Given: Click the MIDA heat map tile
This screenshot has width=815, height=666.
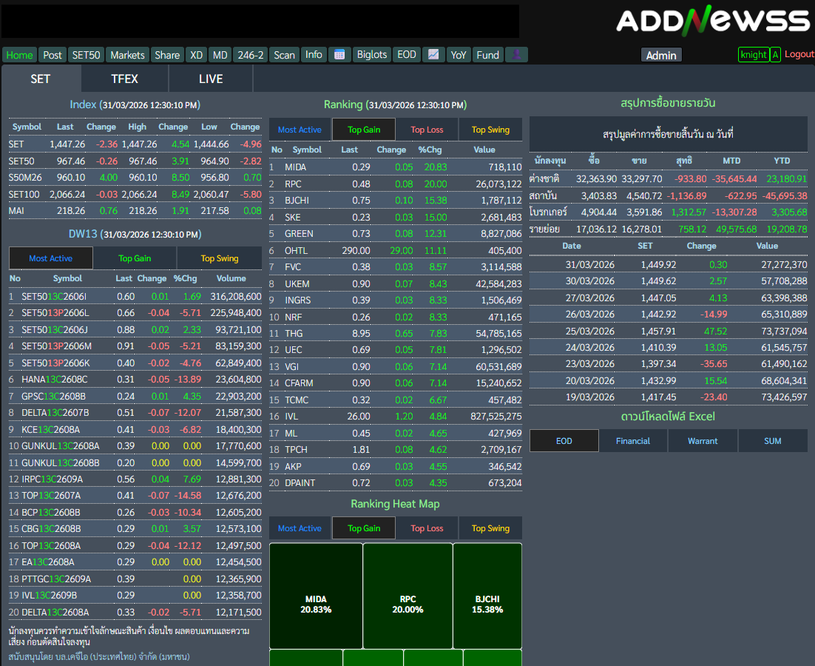Looking at the screenshot, I should click(316, 604).
